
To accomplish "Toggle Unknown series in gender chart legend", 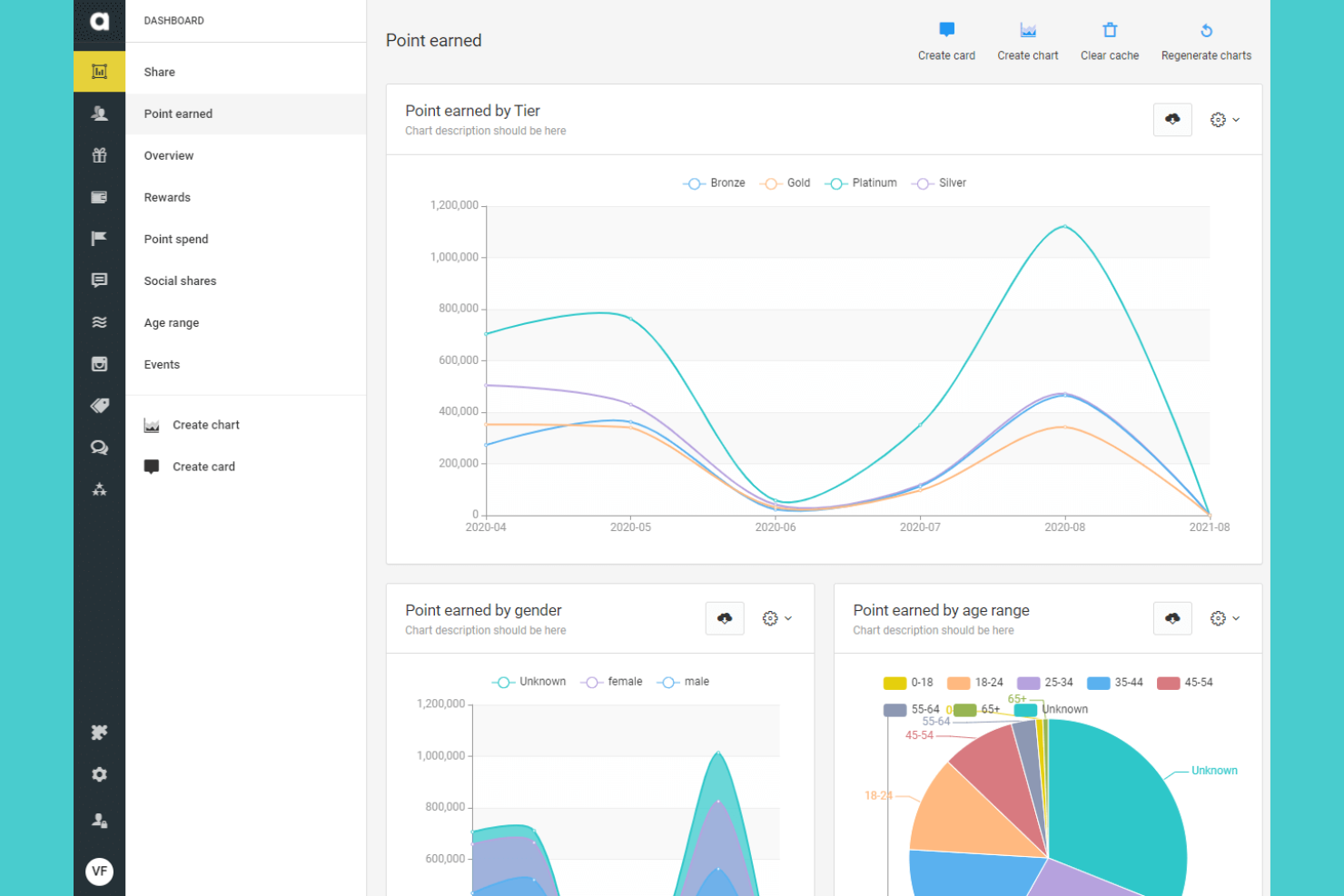I will pos(529,682).
